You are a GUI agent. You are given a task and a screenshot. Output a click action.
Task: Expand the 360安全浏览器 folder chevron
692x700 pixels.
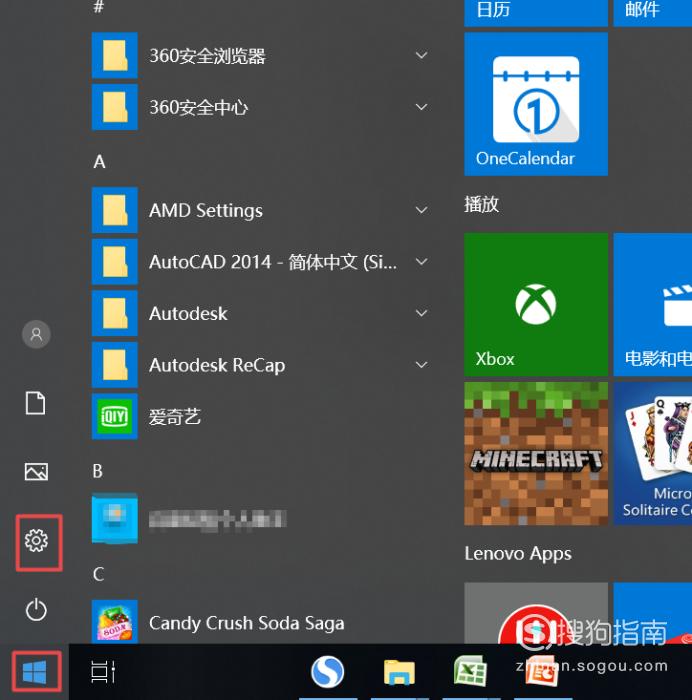point(421,55)
